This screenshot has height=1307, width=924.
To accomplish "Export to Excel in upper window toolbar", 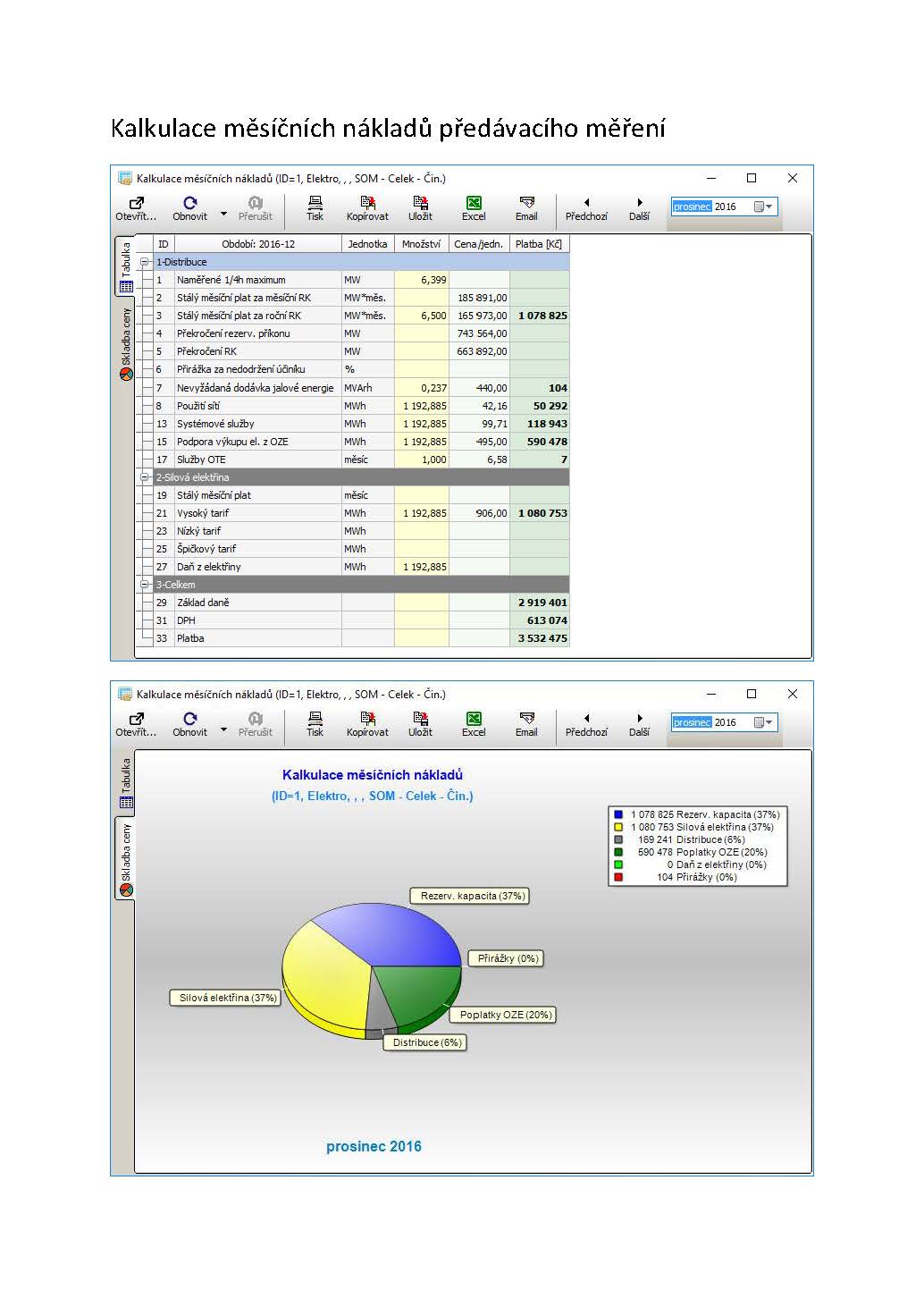I will click(474, 203).
